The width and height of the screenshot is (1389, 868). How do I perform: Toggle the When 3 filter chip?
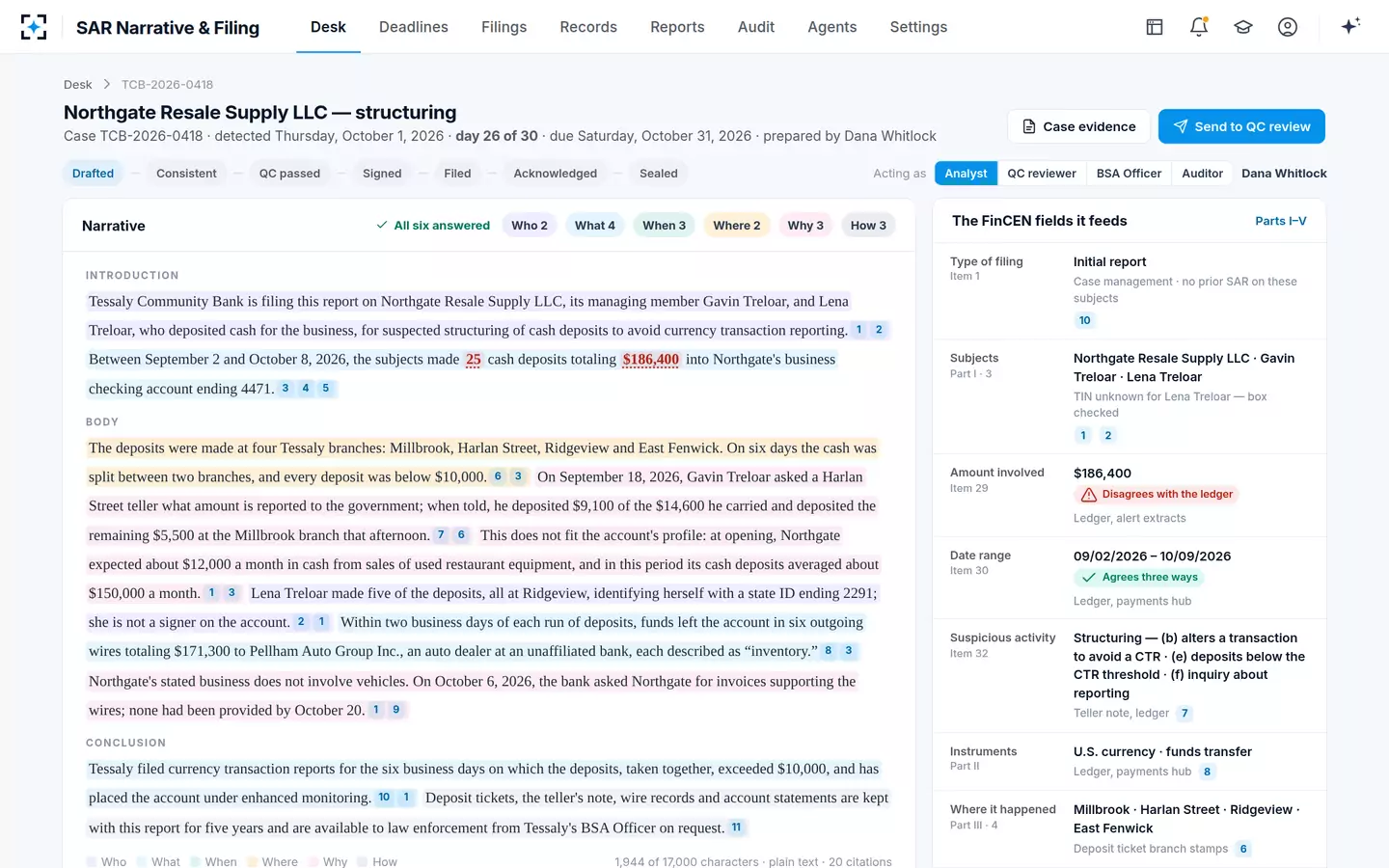tap(665, 226)
